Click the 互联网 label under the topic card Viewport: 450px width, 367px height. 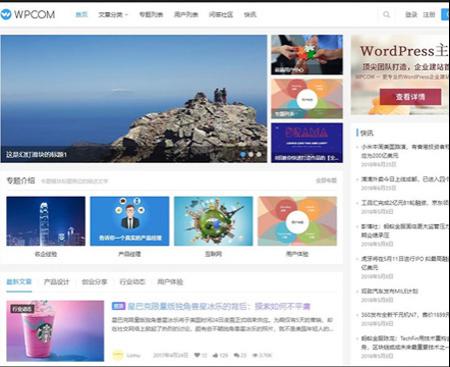[x=213, y=254]
